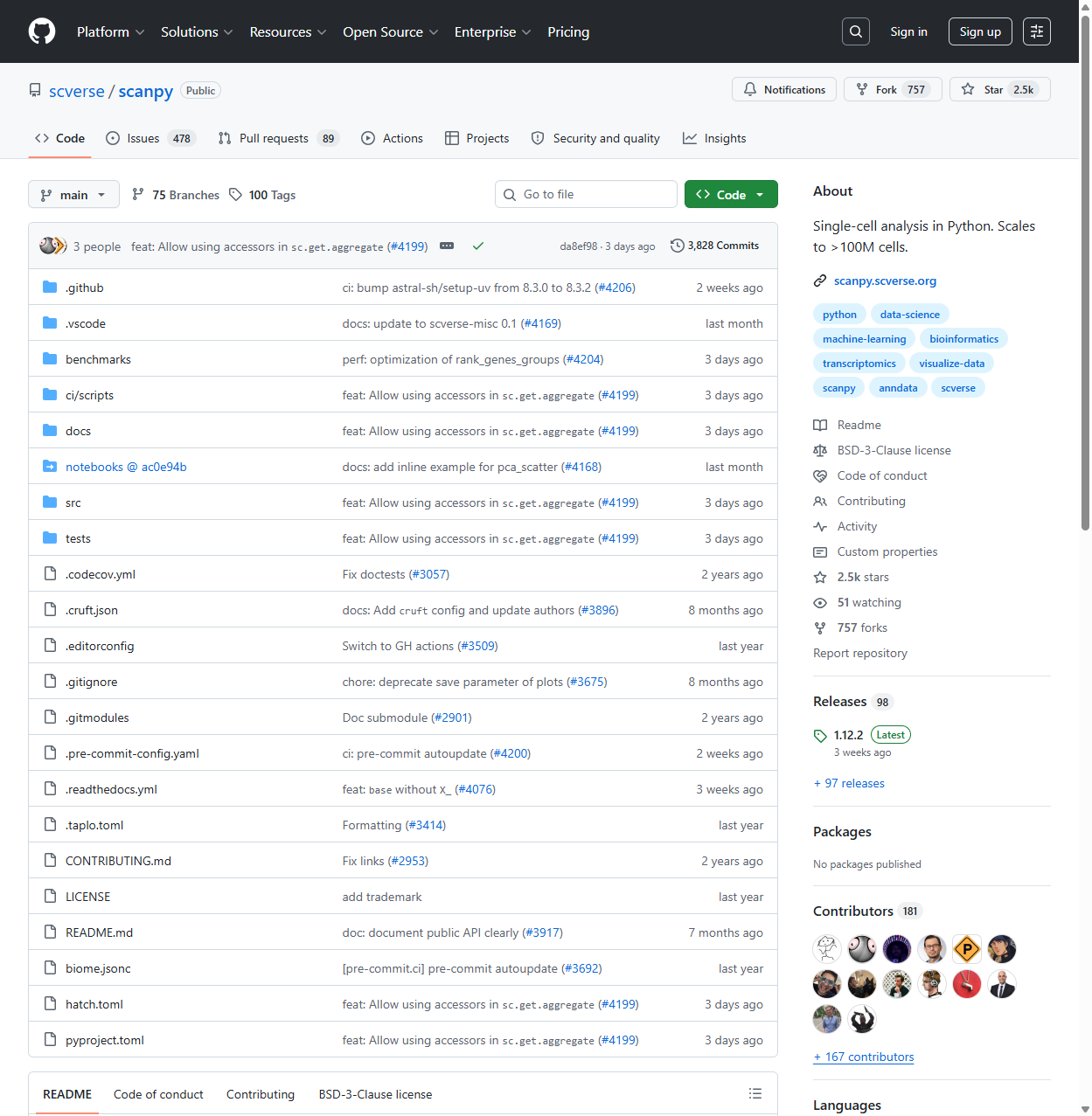Open the Insights tab
This screenshot has height=1116, width=1092.
pyautogui.click(x=714, y=138)
